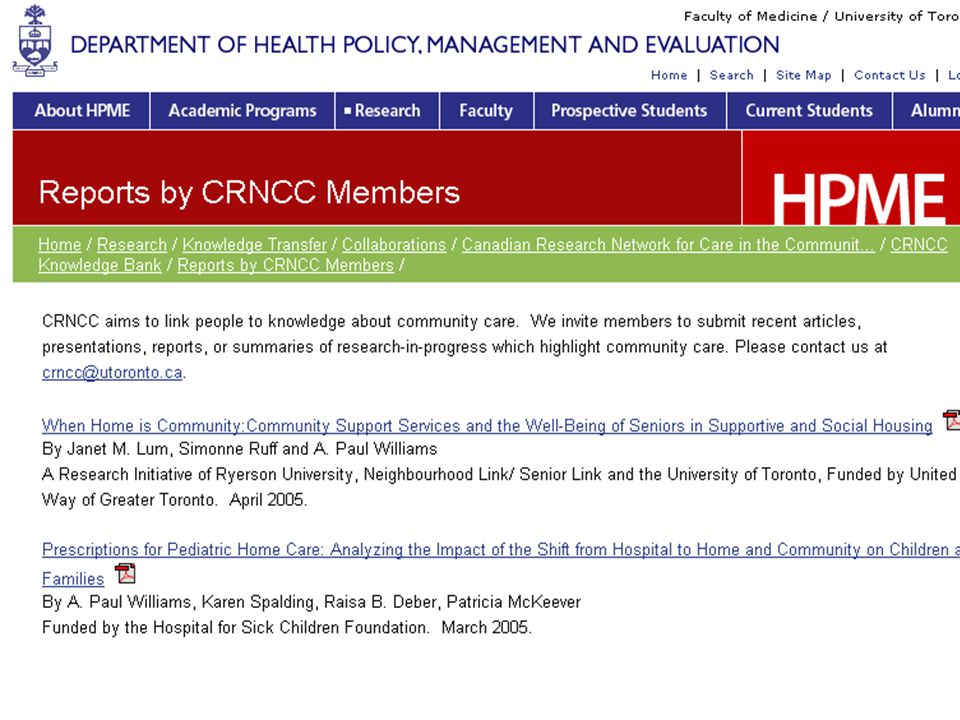Click the HPME banner logo
Viewport: 960px width, 720px height.
(x=858, y=198)
